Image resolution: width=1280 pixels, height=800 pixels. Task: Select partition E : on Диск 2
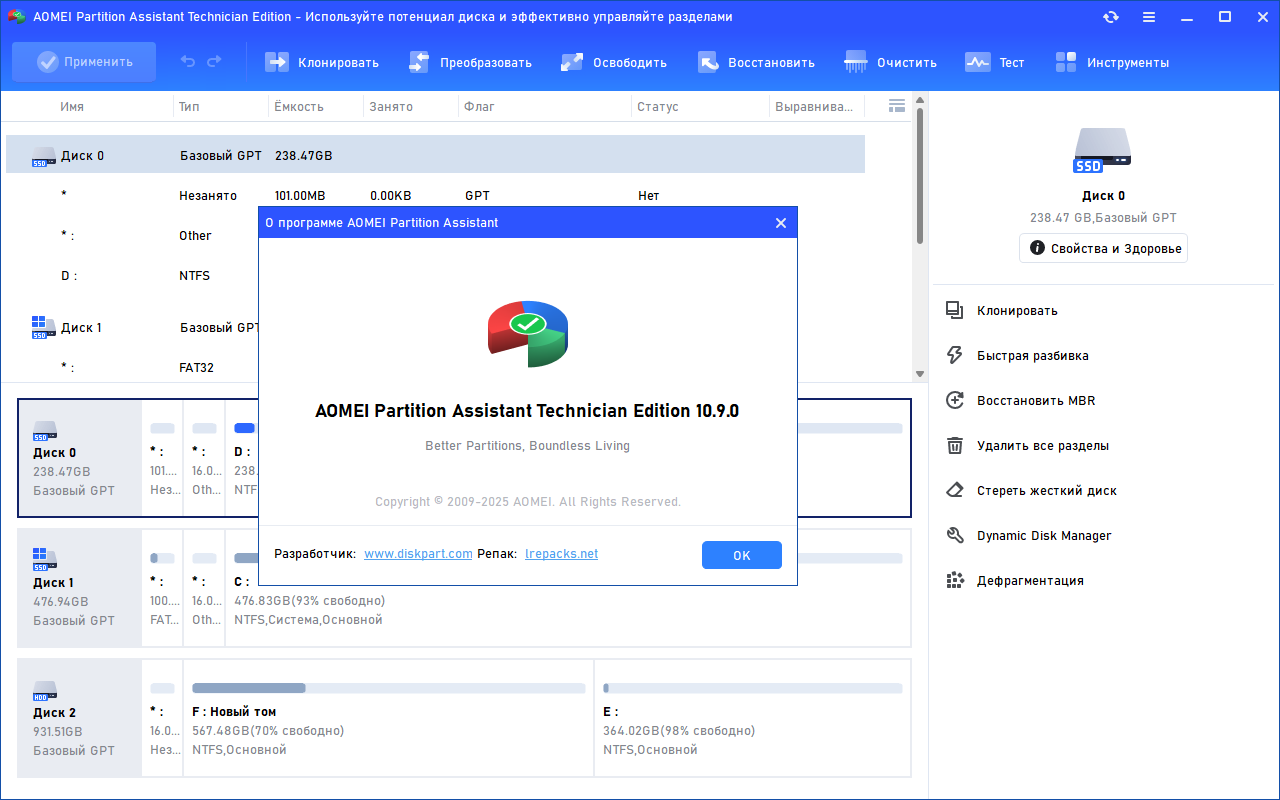point(752,718)
